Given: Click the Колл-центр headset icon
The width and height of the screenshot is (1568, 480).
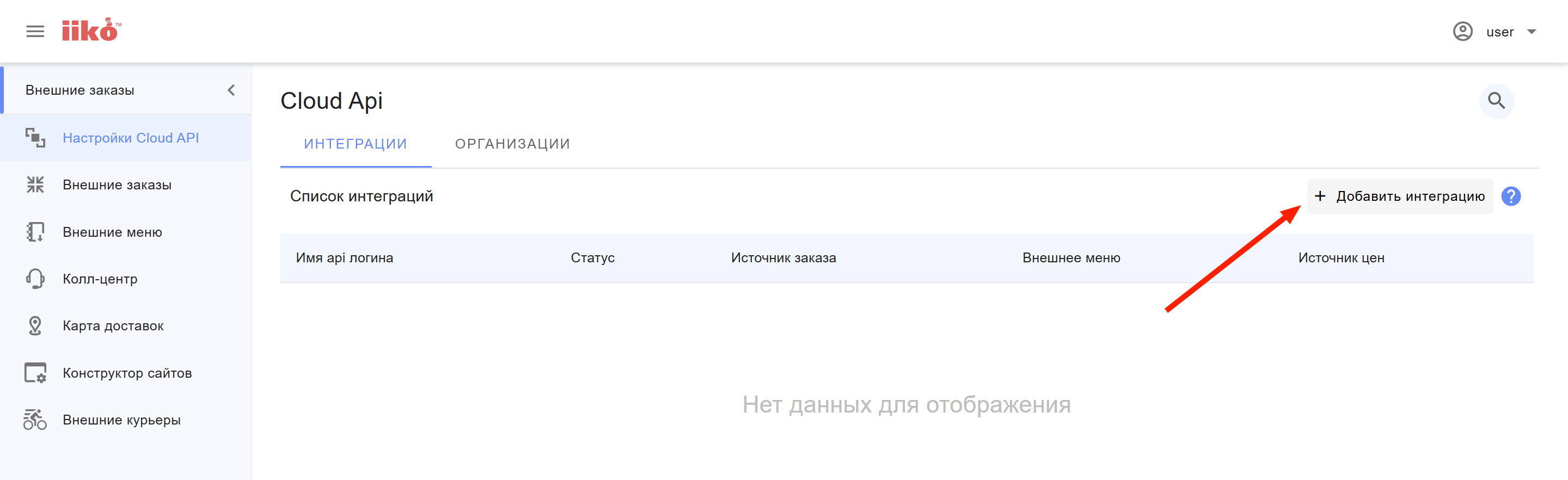Looking at the screenshot, I should click(35, 279).
